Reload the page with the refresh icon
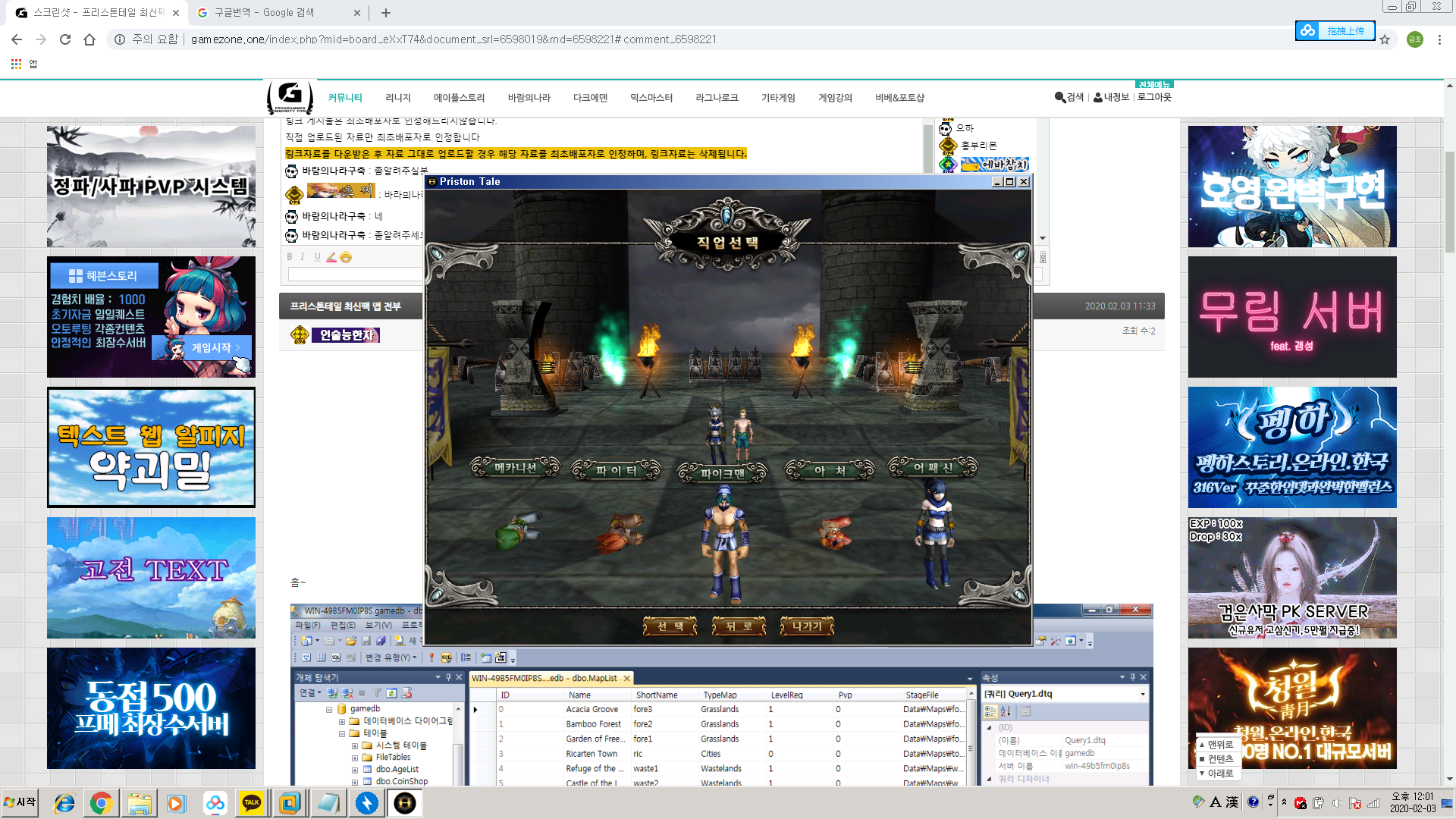 tap(65, 39)
